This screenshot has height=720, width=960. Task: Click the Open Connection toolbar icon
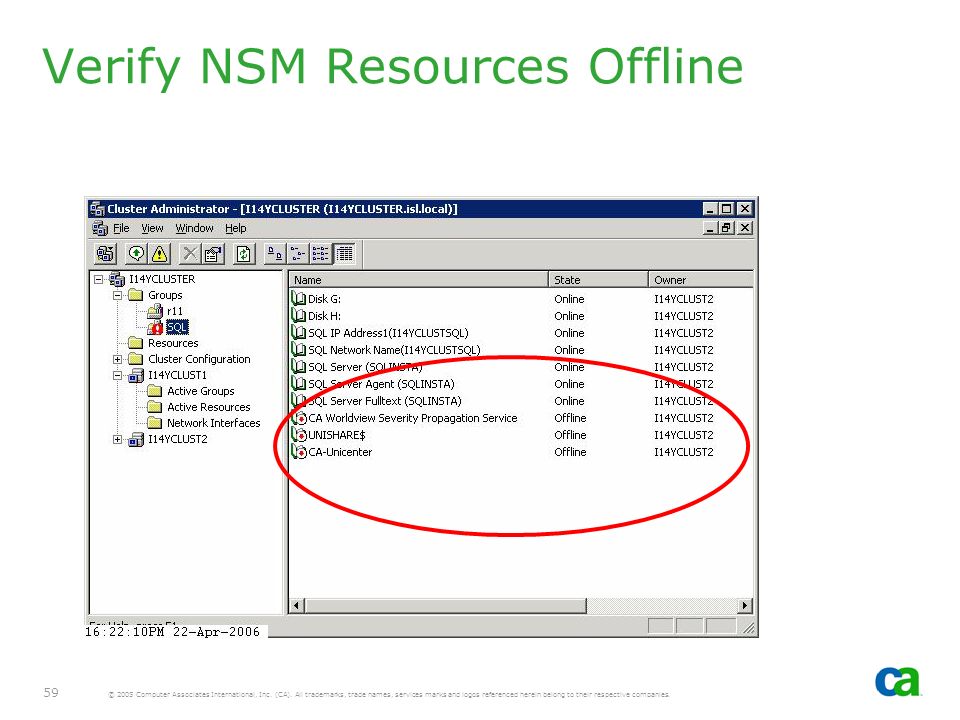click(x=105, y=253)
